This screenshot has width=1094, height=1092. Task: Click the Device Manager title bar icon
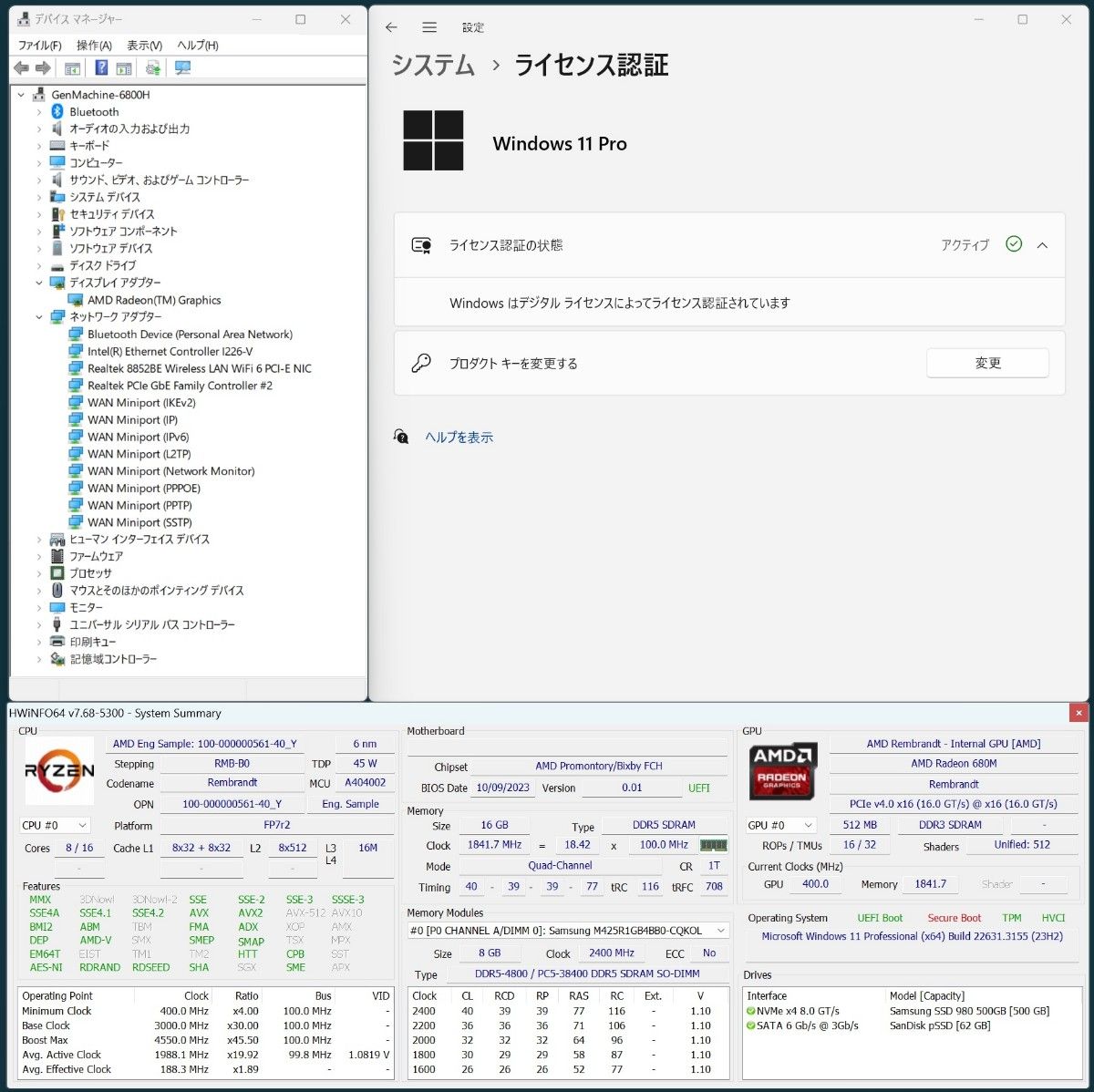[x=22, y=19]
